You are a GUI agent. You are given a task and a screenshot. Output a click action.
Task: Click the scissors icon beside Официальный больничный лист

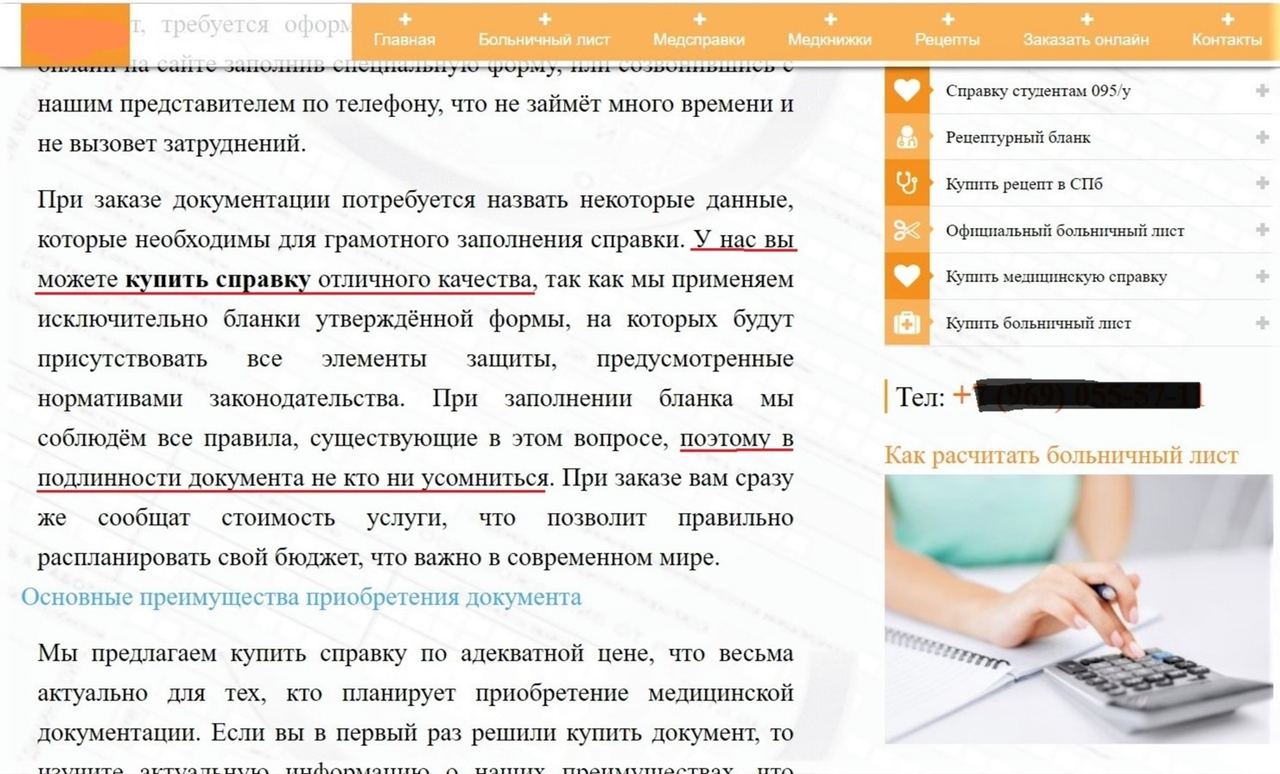tap(907, 230)
